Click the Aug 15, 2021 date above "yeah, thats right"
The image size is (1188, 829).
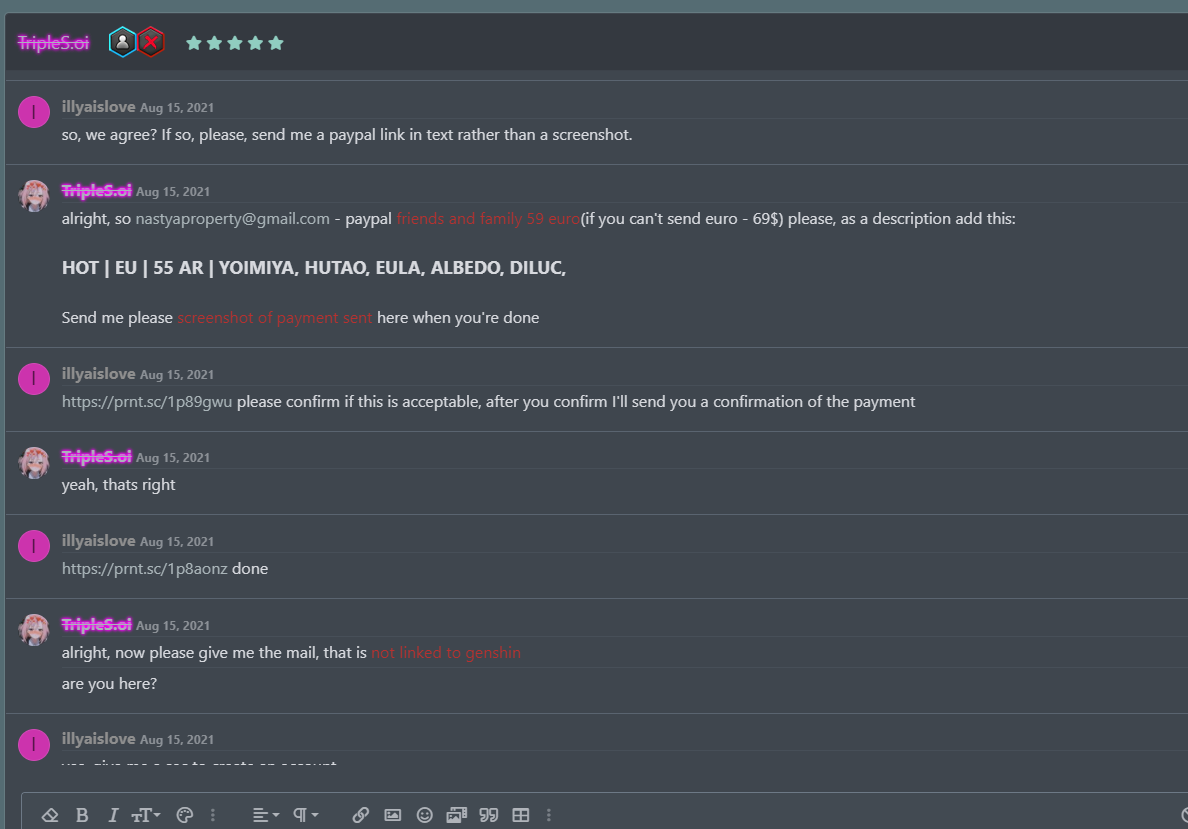coord(173,458)
